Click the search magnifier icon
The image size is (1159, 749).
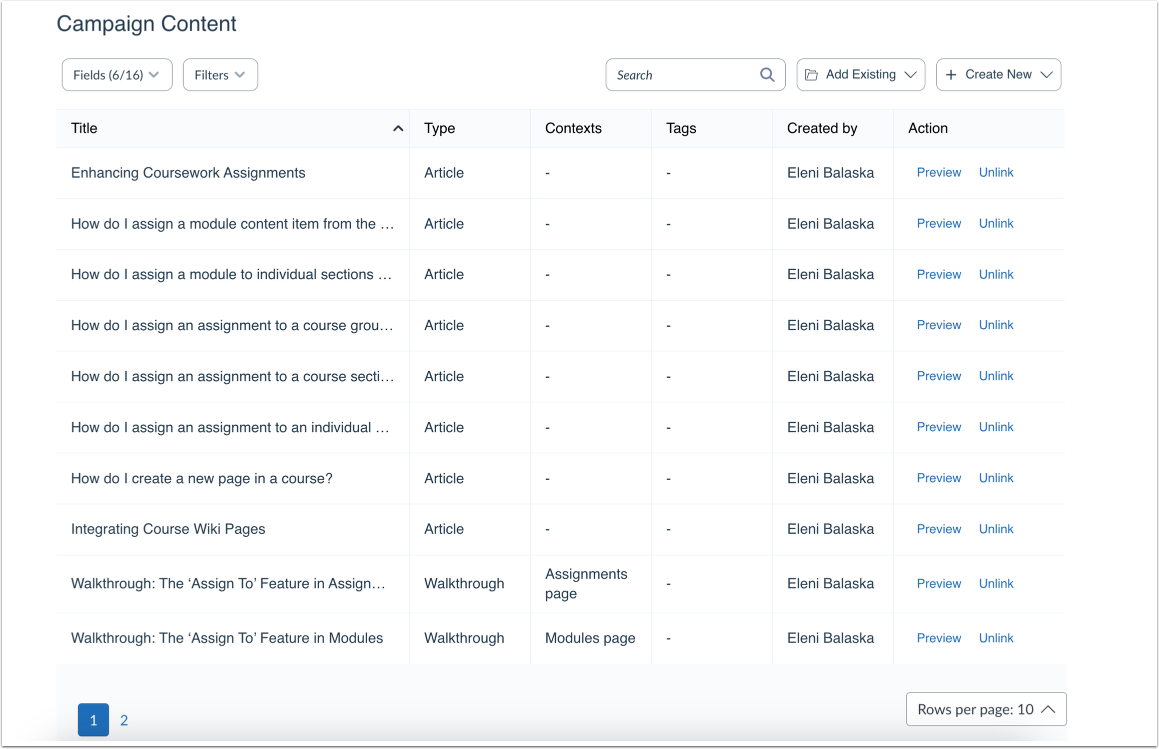(x=767, y=75)
